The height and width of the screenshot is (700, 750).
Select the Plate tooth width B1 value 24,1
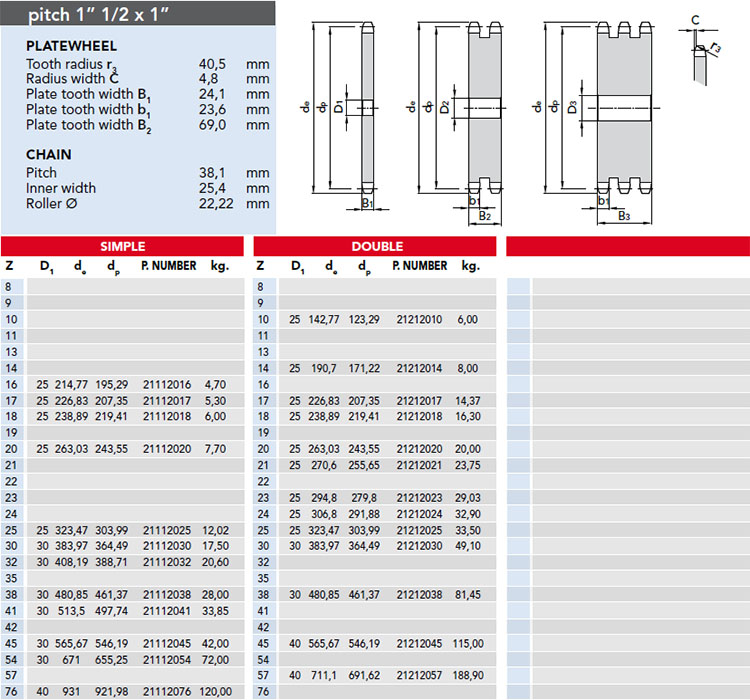[x=212, y=94]
